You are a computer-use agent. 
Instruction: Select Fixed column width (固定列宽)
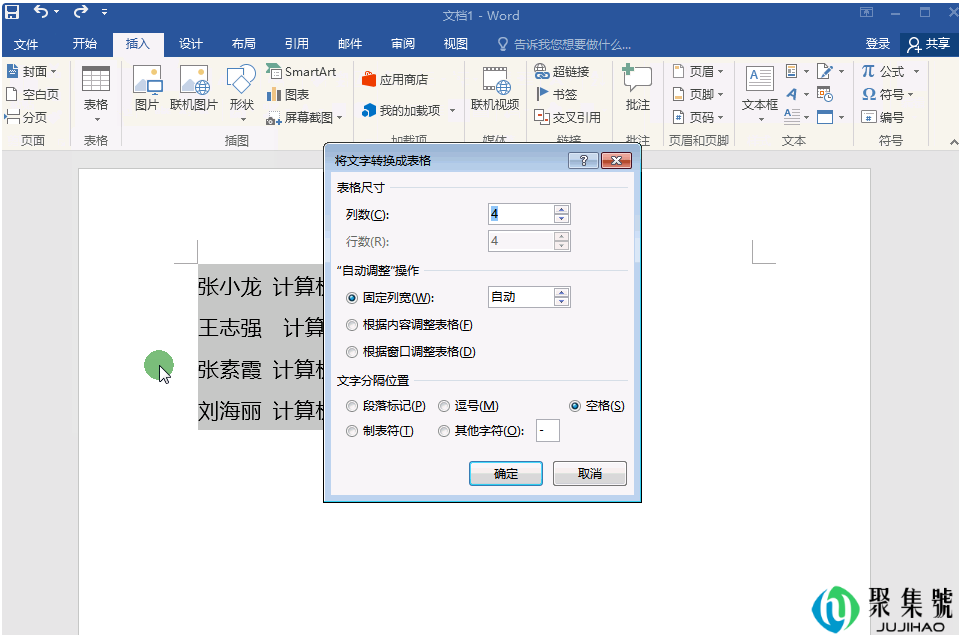point(390,298)
